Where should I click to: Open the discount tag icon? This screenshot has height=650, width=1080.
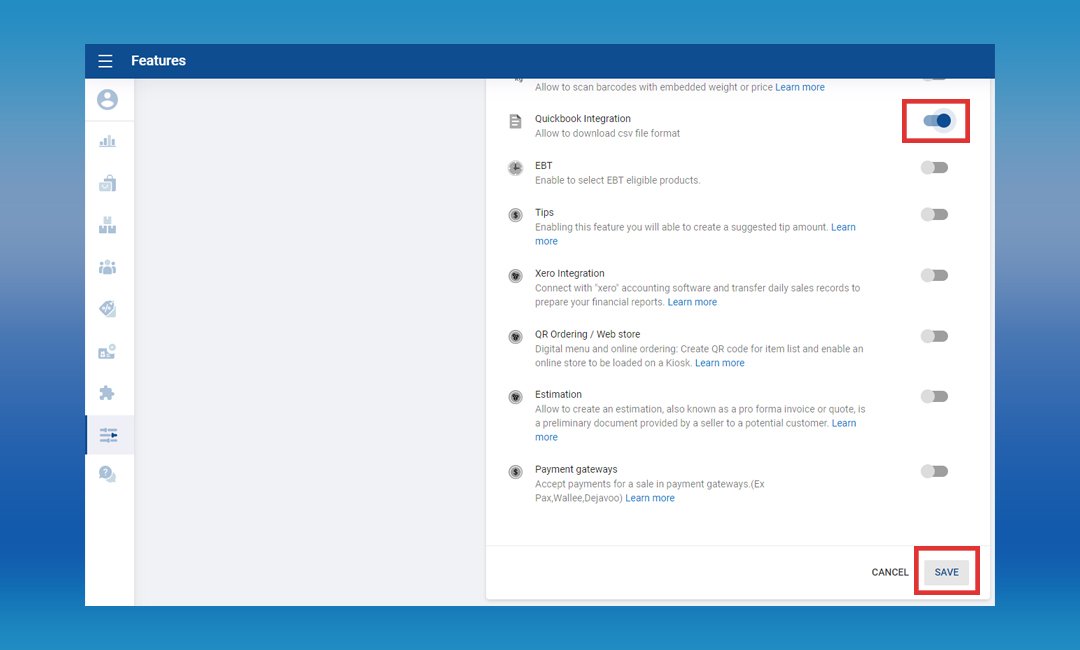107,309
